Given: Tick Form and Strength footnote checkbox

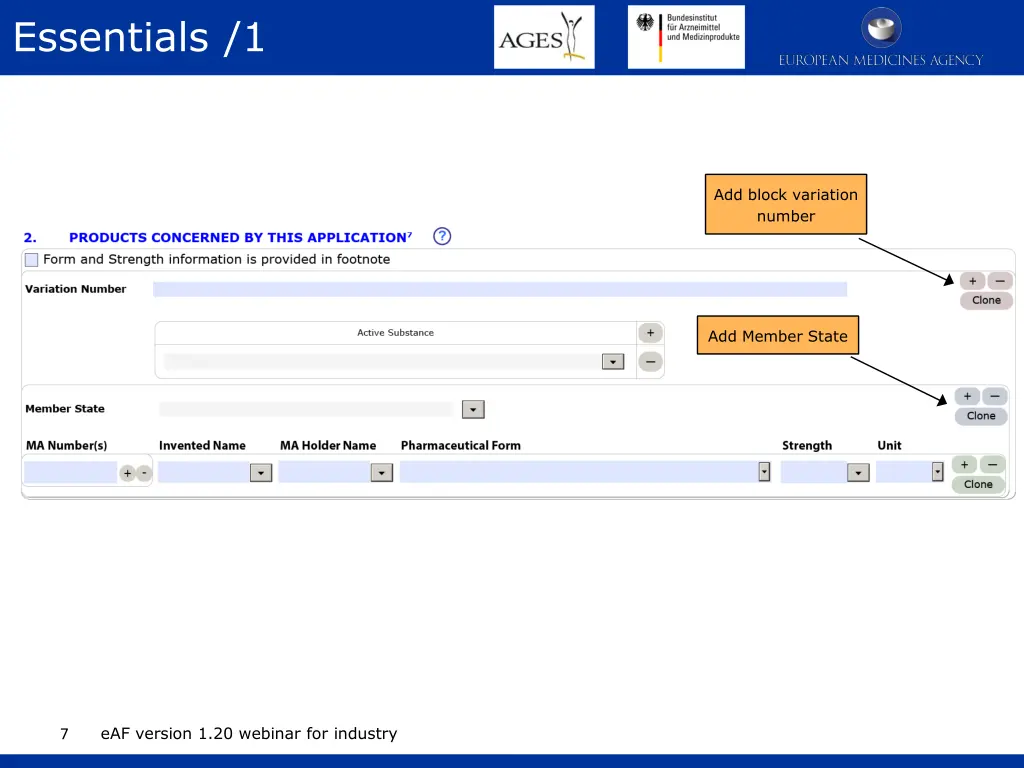Looking at the screenshot, I should click(31, 260).
